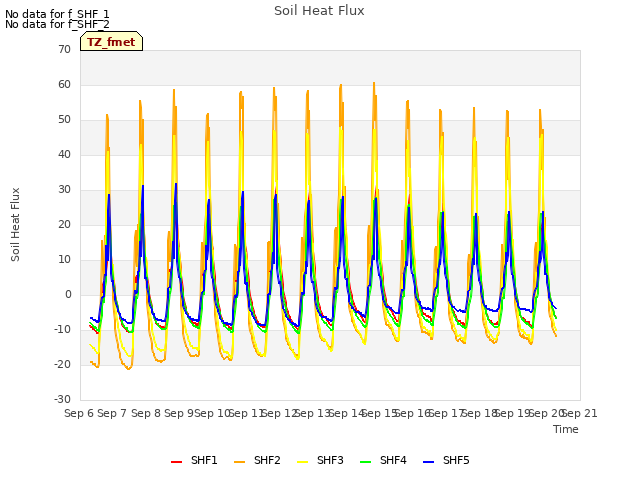
Task: Click the 'No data for f_SHF_2' message
Action: (57, 24)
